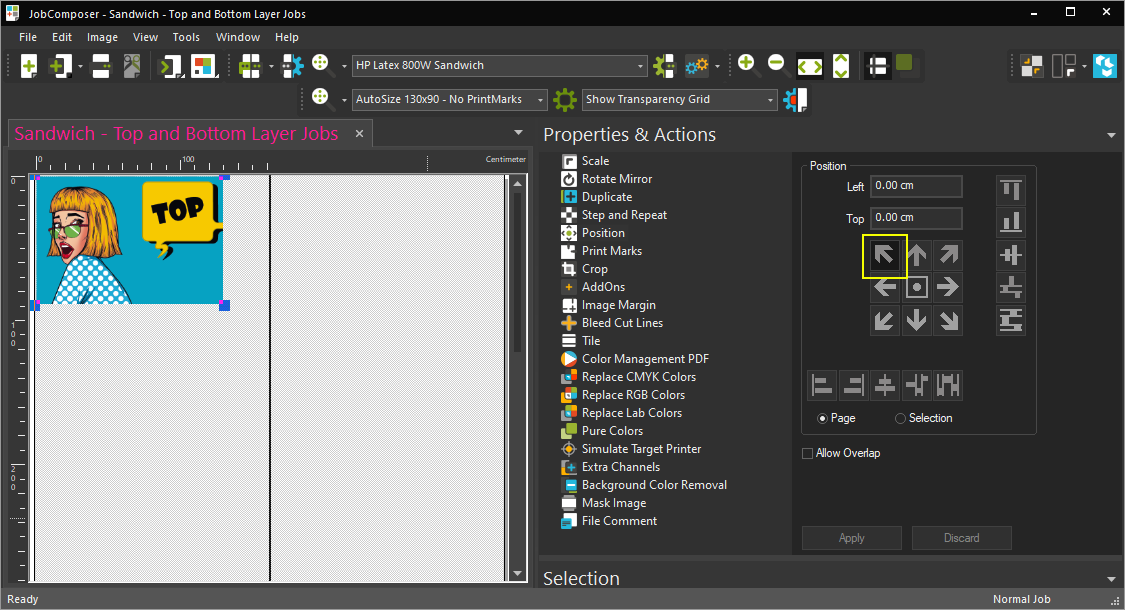This screenshot has height=610, width=1125.
Task: Open the Image menu
Action: 102,37
